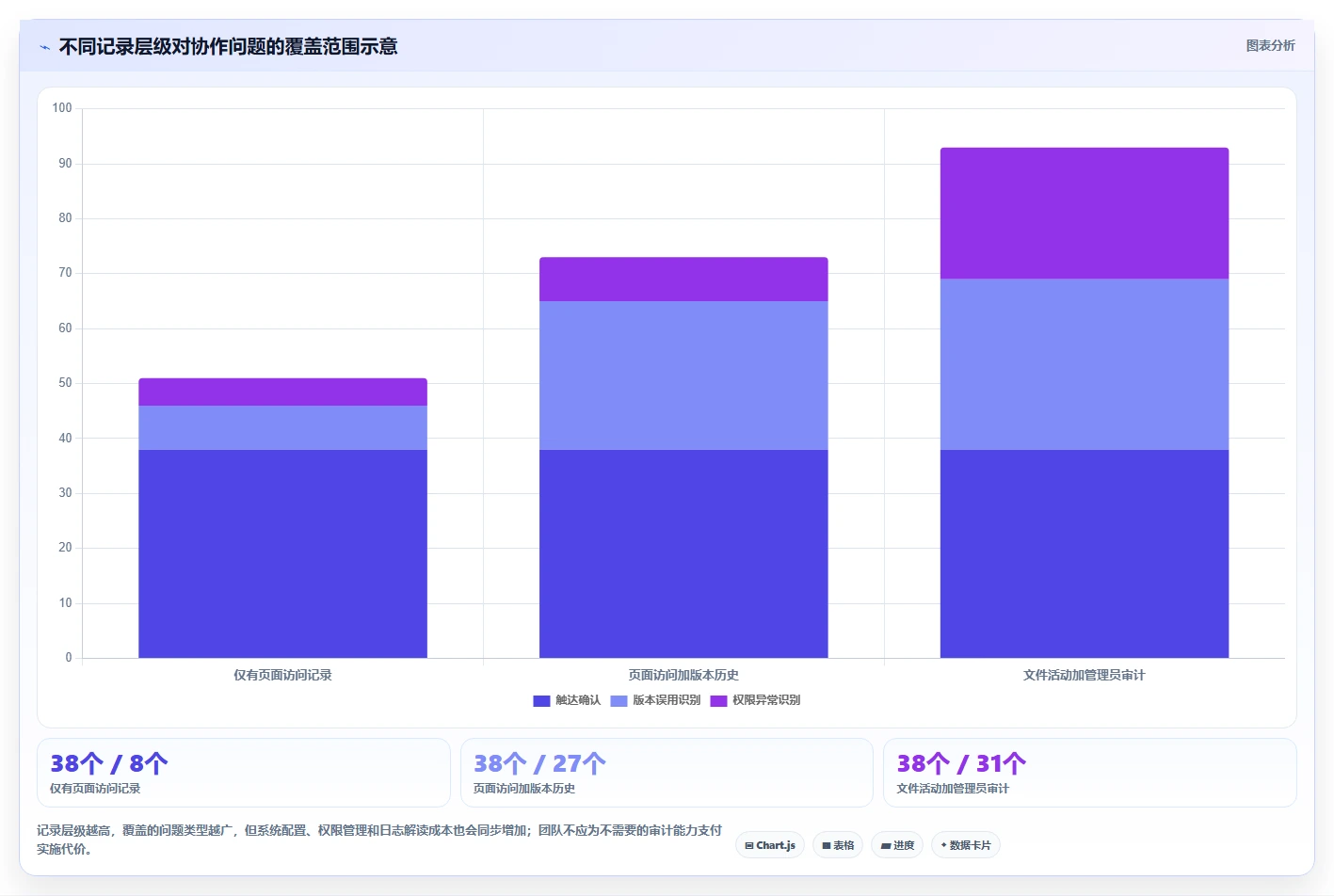Click the y-axis tick label 50
The height and width of the screenshot is (896, 1334).
coord(65,383)
